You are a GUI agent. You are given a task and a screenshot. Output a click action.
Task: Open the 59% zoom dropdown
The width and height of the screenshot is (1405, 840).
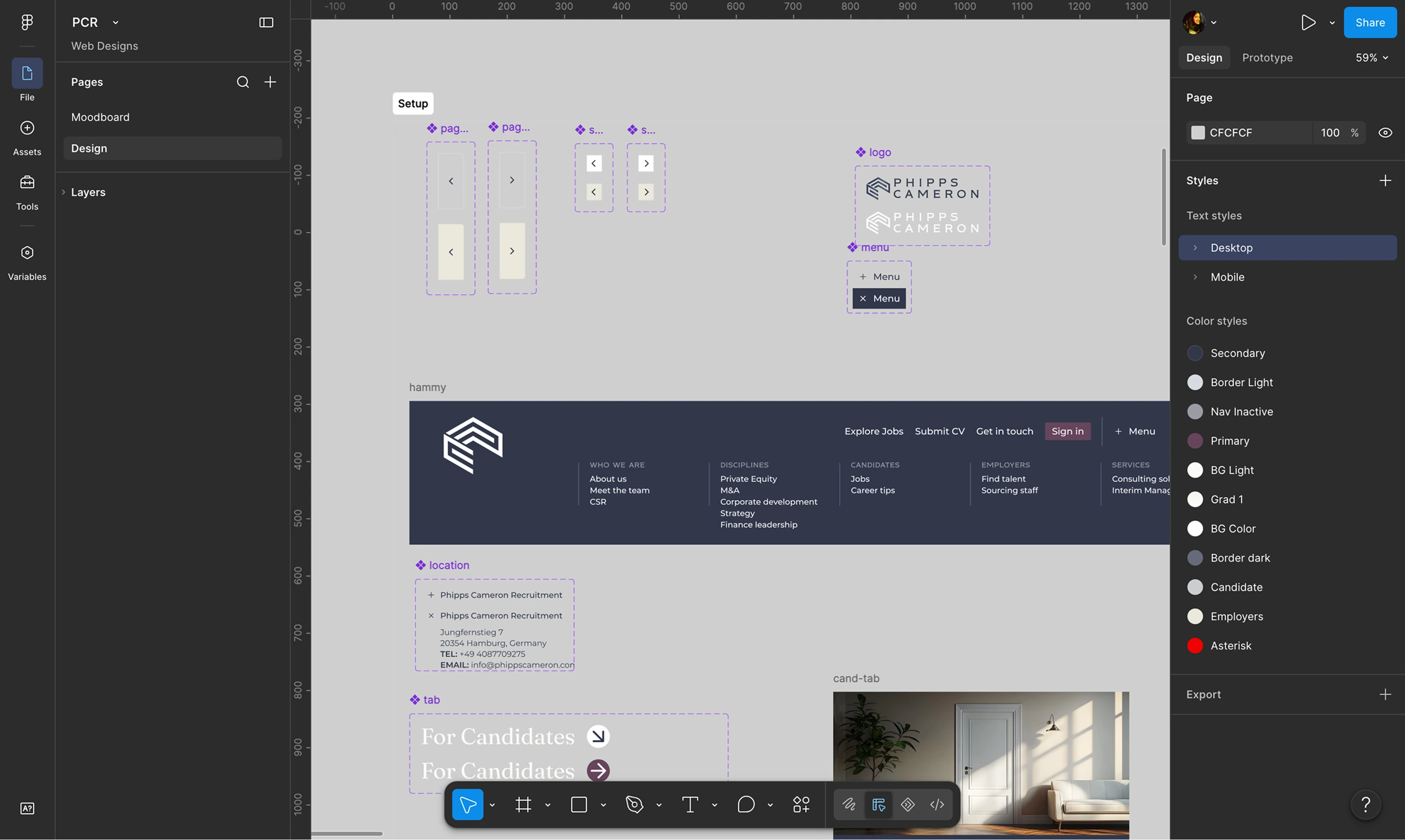tap(1371, 58)
